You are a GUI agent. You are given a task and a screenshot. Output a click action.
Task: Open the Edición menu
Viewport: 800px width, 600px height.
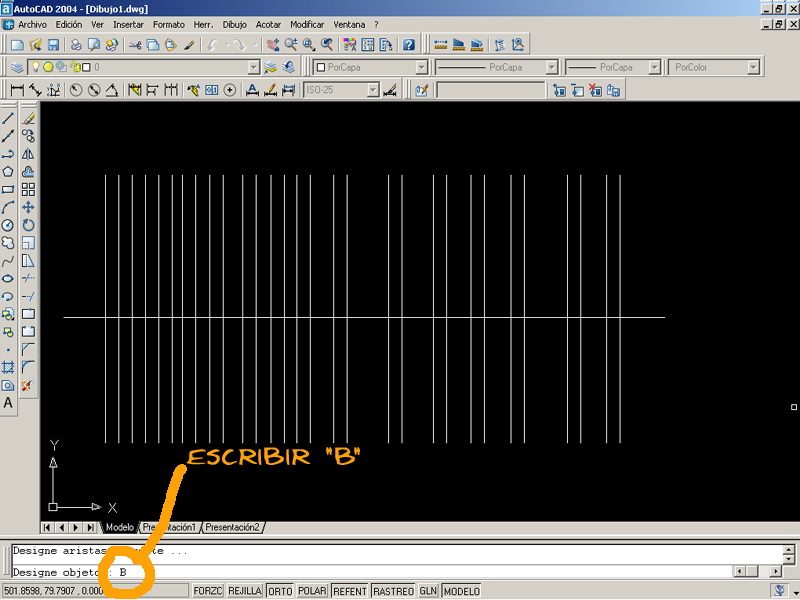pos(69,24)
